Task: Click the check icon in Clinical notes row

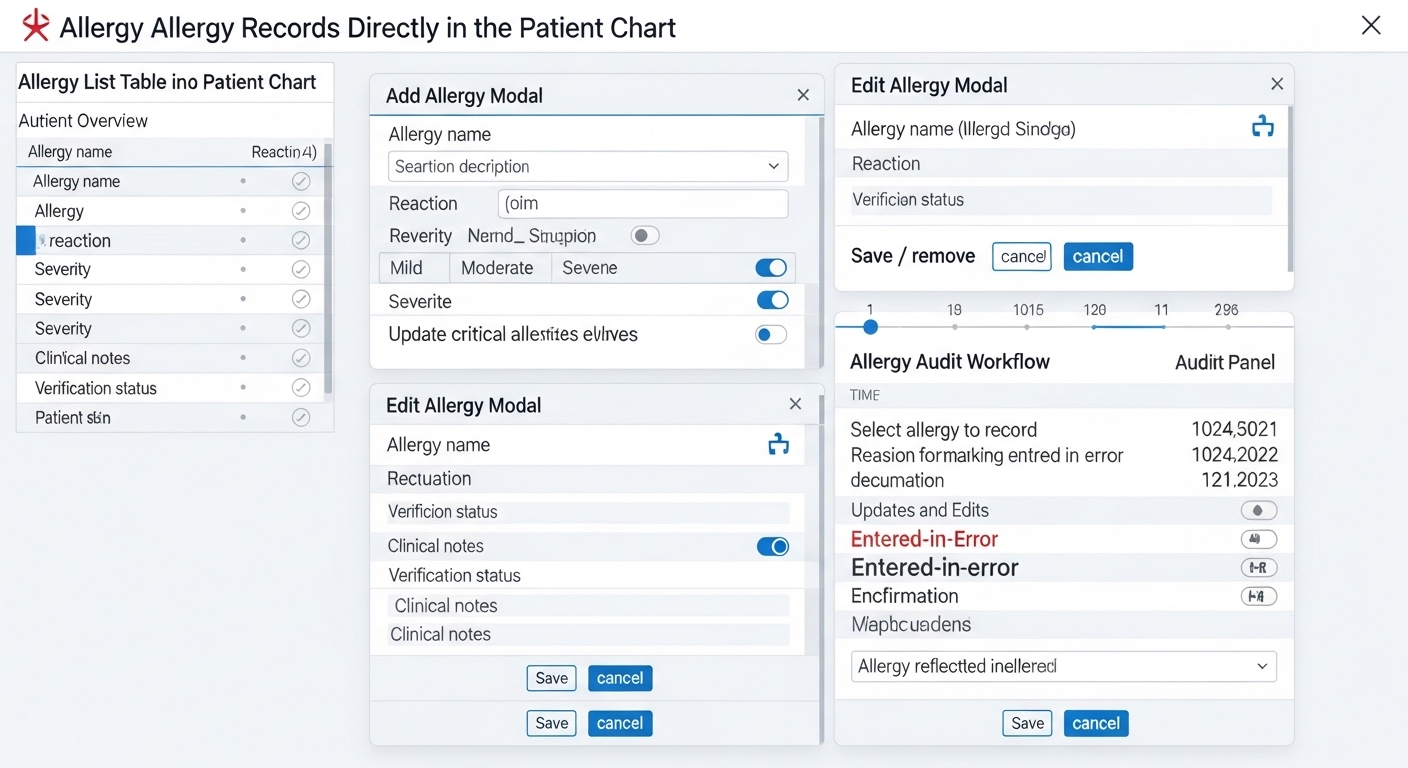Action: [x=300, y=358]
